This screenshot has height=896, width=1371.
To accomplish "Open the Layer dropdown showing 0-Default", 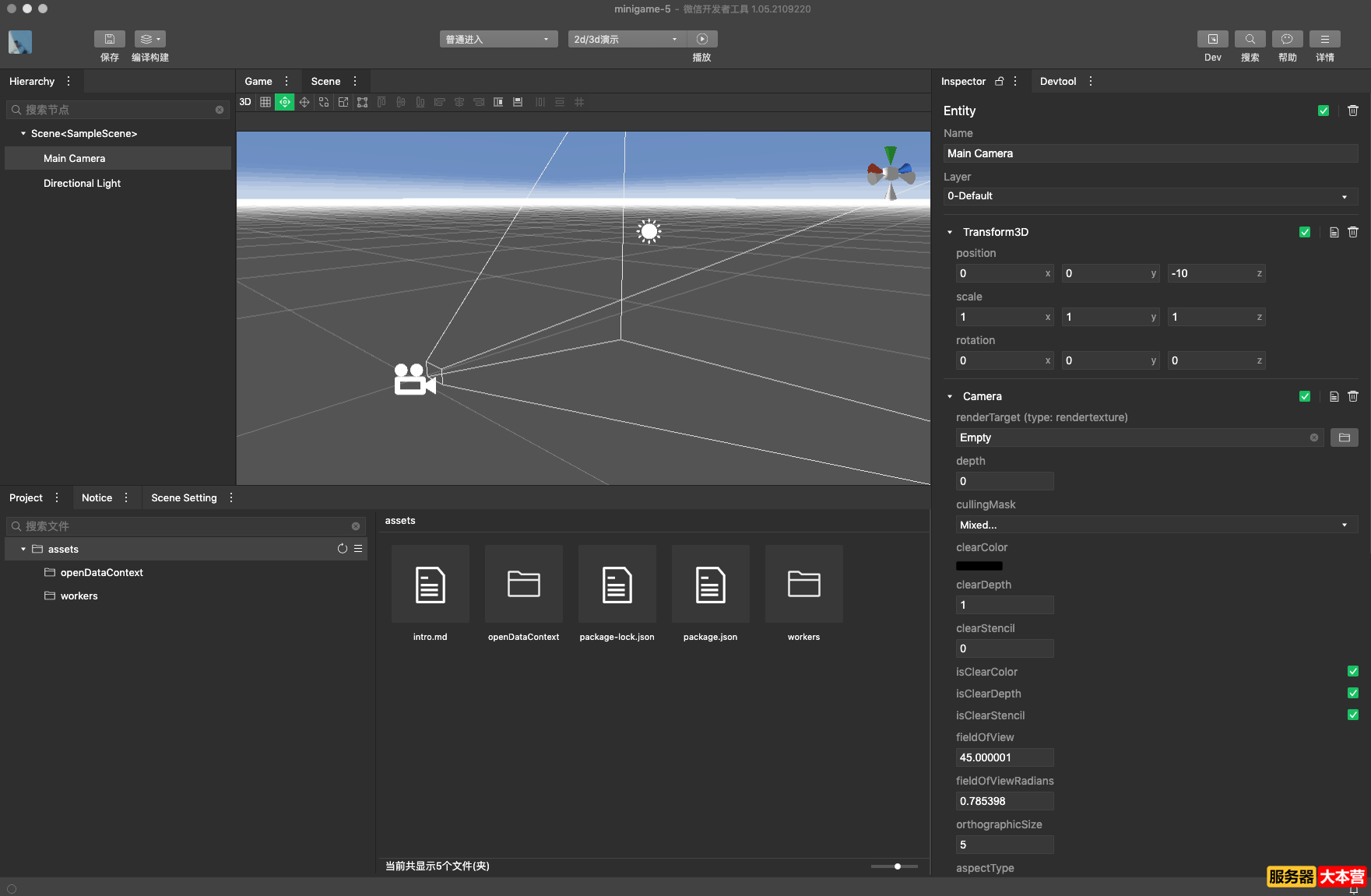I will click(x=1150, y=196).
